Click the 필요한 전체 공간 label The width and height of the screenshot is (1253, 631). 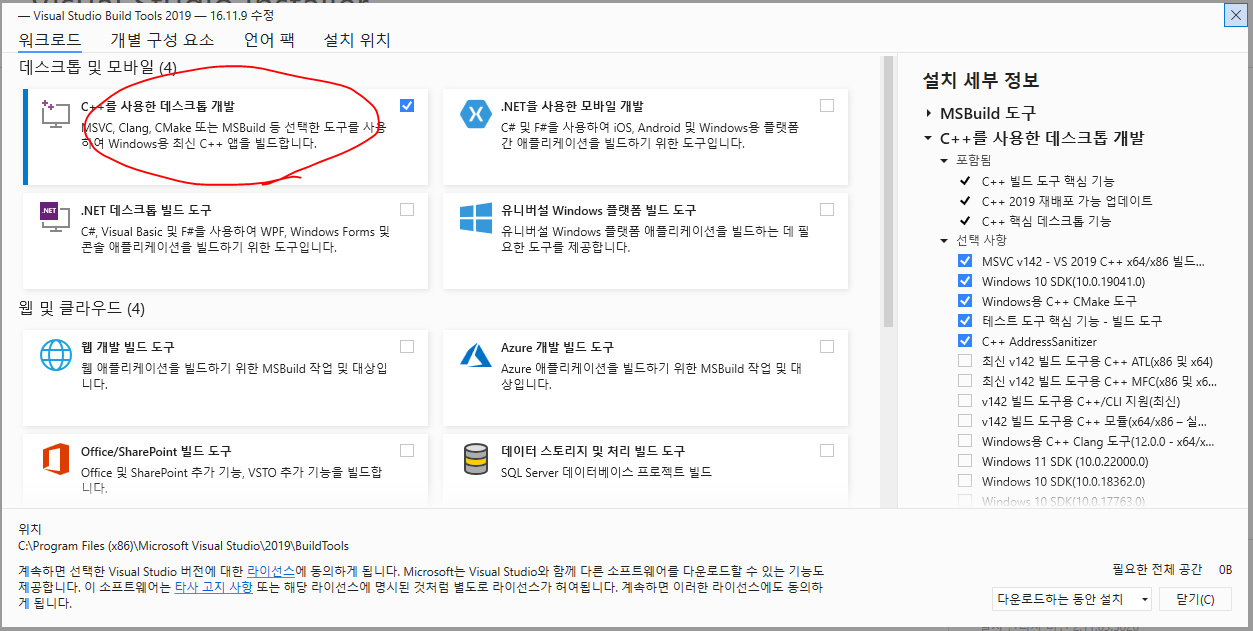click(x=1157, y=569)
